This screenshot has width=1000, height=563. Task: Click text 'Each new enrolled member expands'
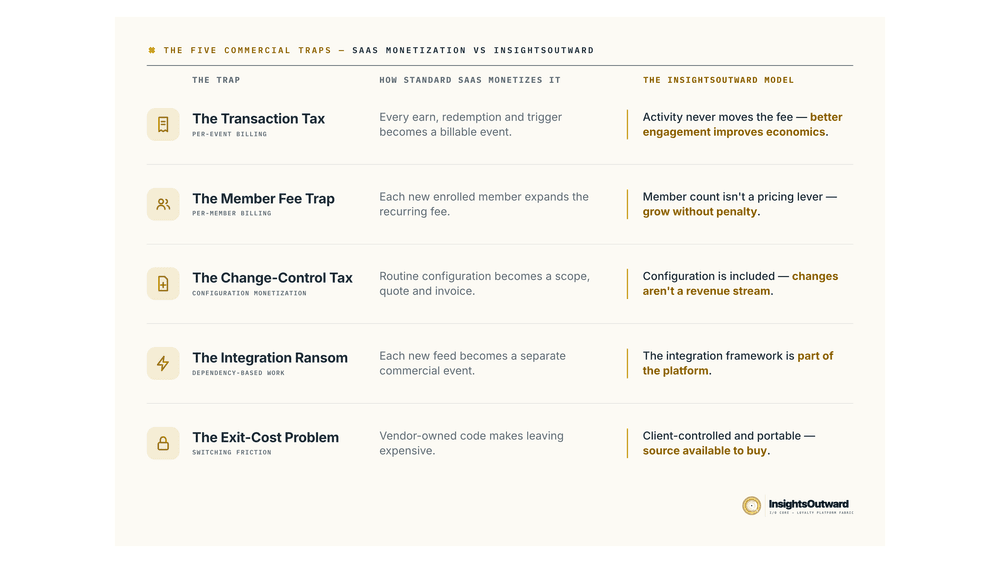[475, 197]
